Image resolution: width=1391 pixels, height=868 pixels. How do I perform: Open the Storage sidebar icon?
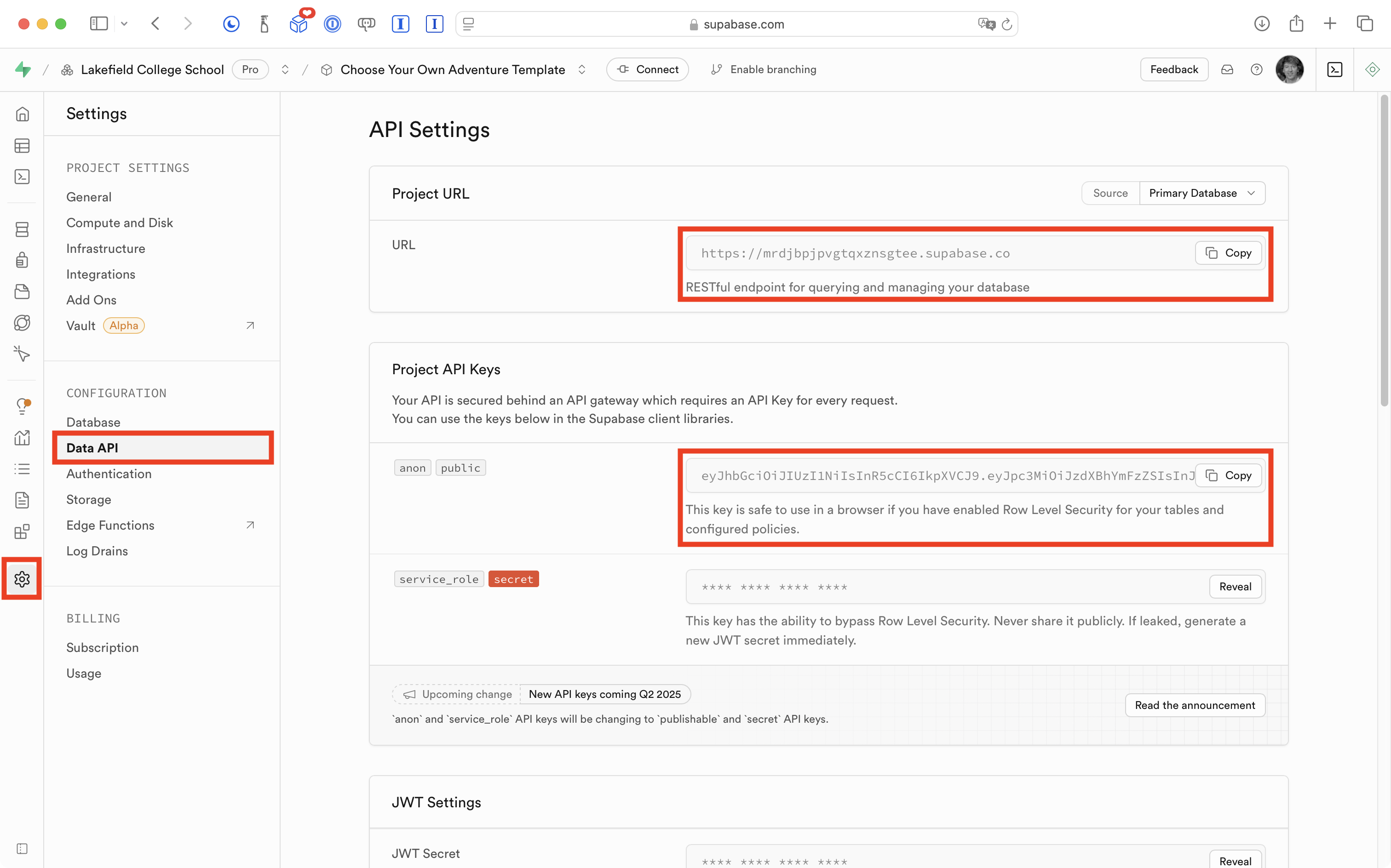click(x=22, y=291)
